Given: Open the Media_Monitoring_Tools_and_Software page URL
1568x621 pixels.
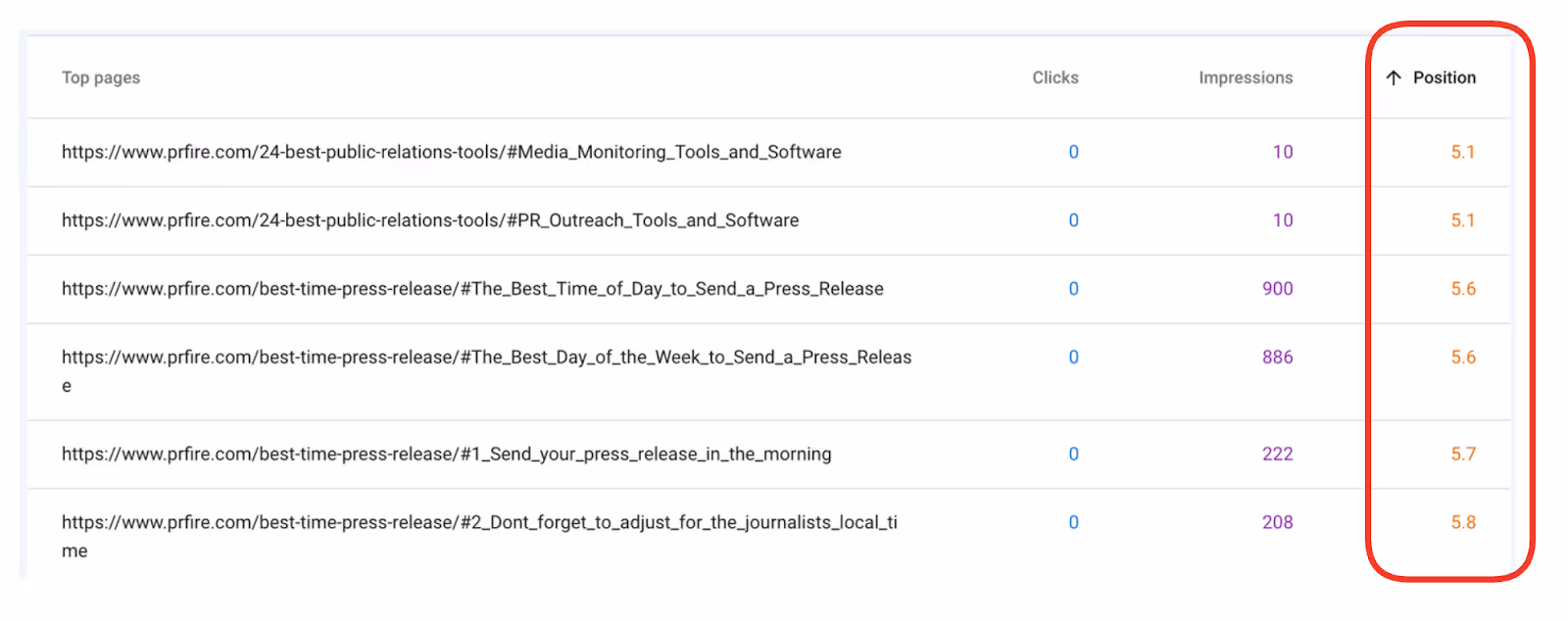Looking at the screenshot, I should coord(452,152).
